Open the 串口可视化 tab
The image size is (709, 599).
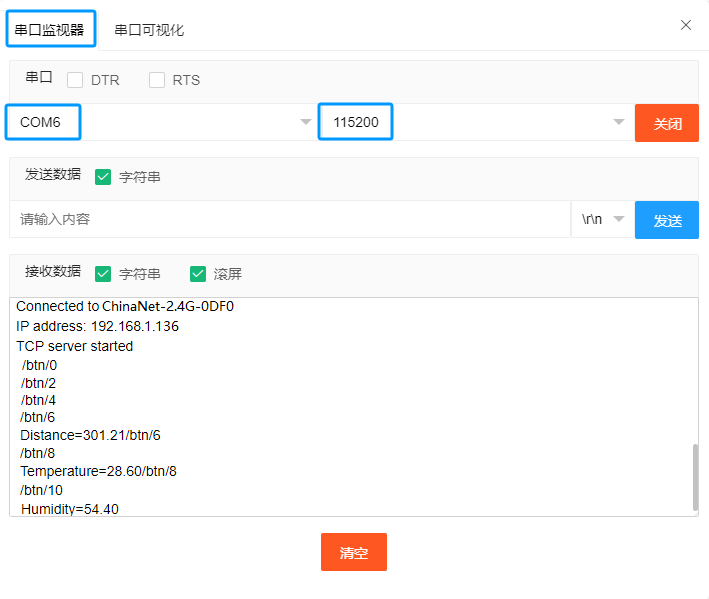pos(149,30)
